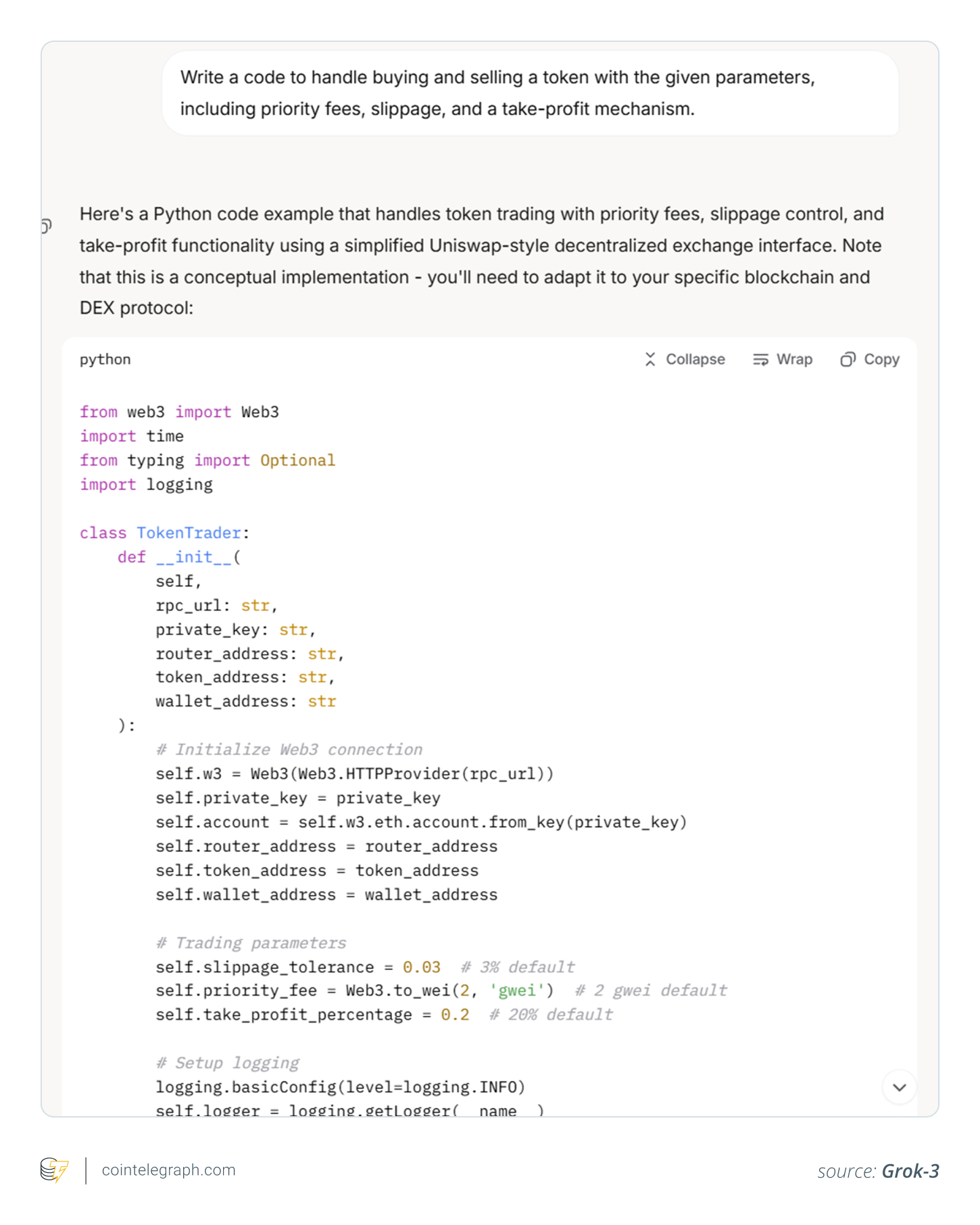Click the Cointelegraph lightning logo
The width and height of the screenshot is (980, 1225).
click(53, 1169)
